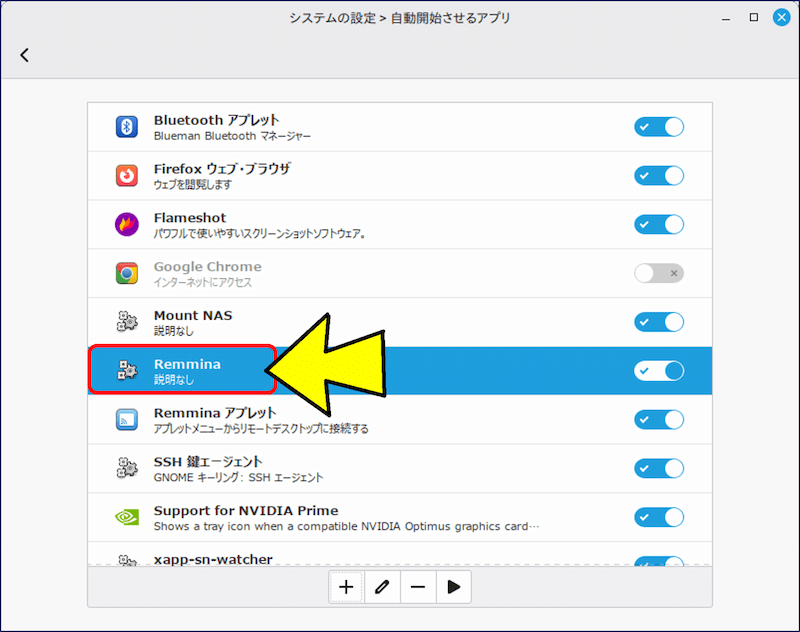The width and height of the screenshot is (800, 632).
Task: Enable Google Chrome autostart toggle
Action: point(658,273)
